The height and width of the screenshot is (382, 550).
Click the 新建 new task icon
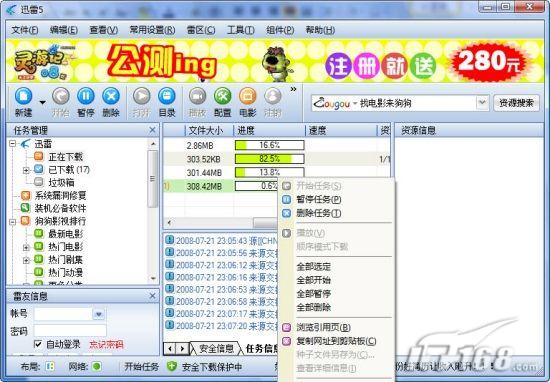click(24, 96)
